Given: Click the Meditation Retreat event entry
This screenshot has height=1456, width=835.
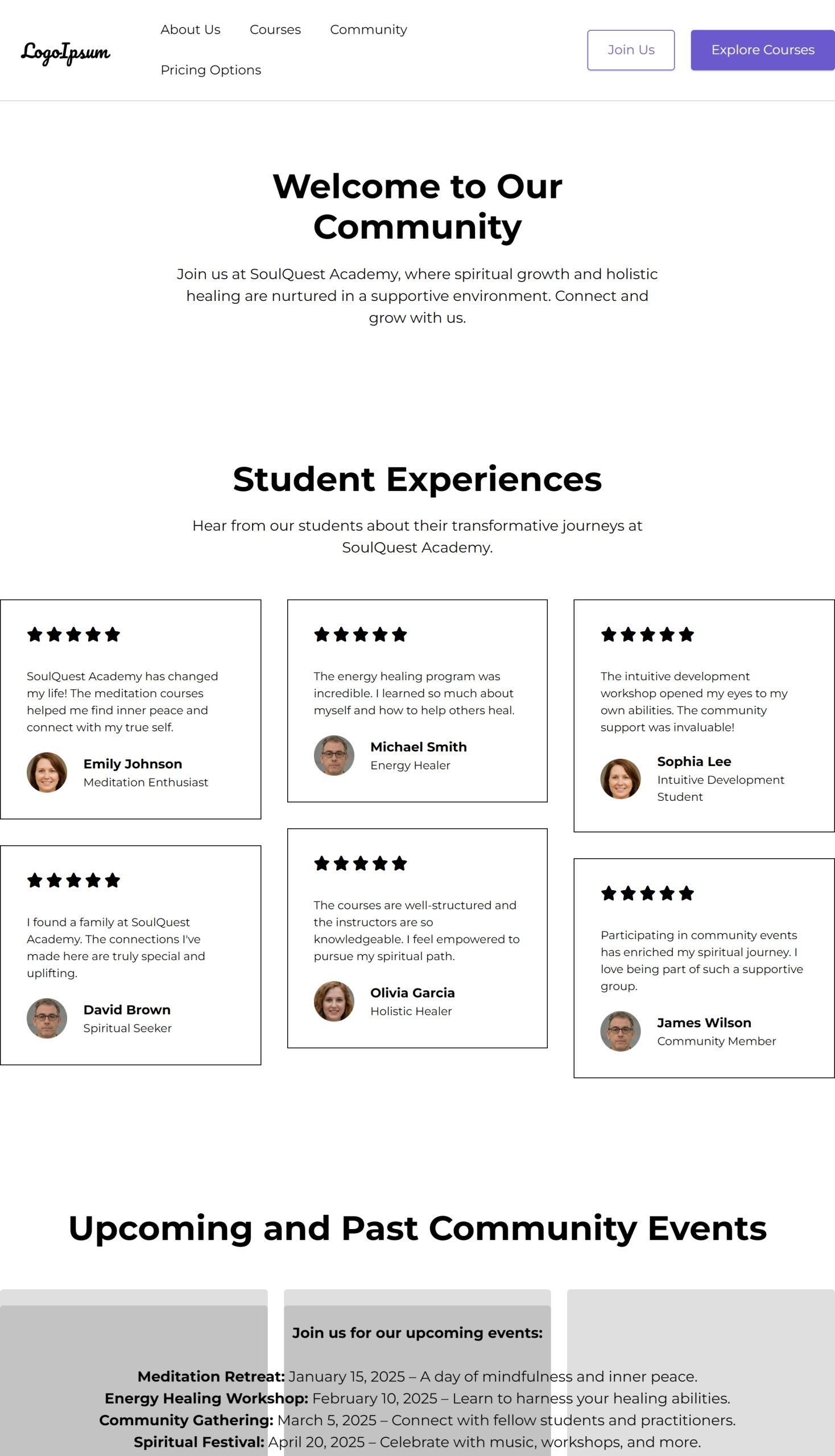Looking at the screenshot, I should [418, 1376].
